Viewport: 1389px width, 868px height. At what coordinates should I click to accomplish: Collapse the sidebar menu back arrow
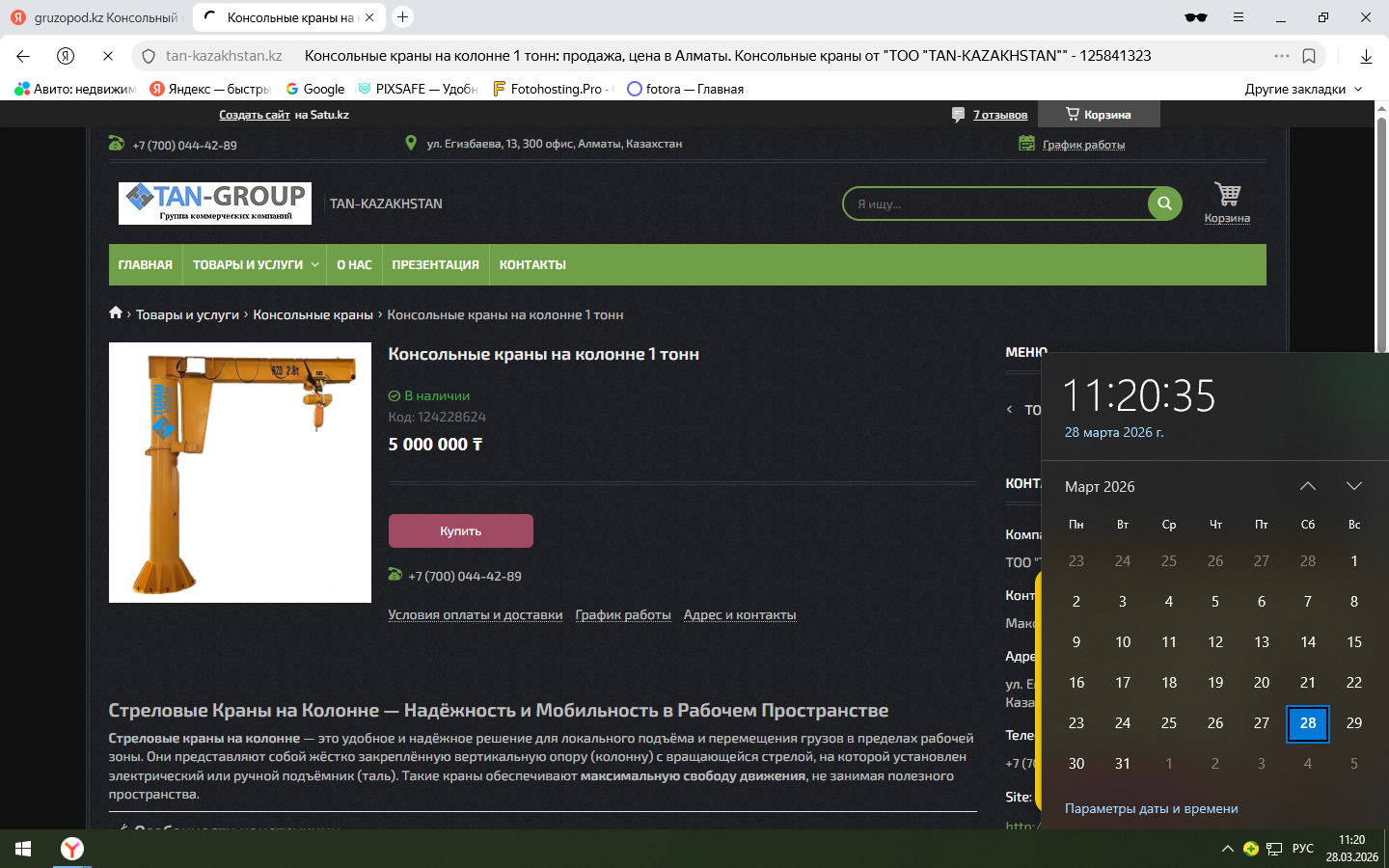1010,410
